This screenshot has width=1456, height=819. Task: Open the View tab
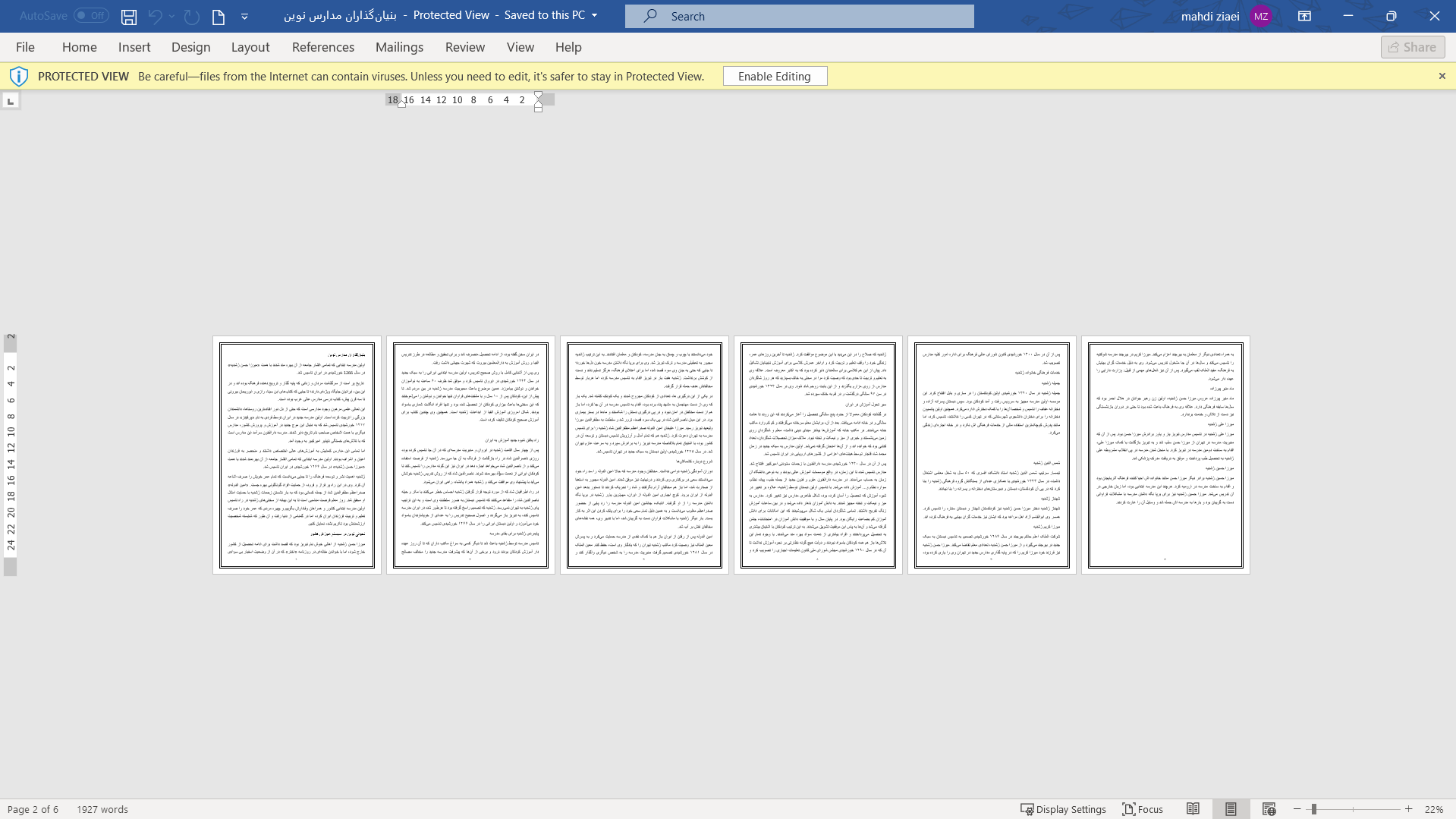pyautogui.click(x=520, y=47)
